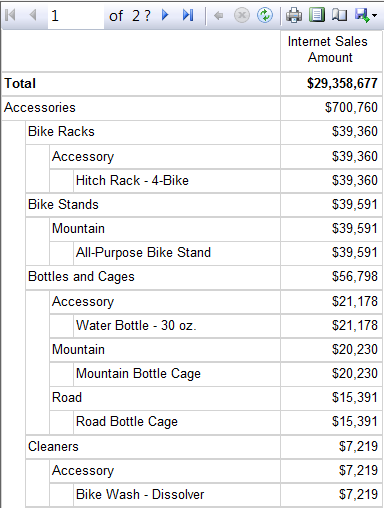Jump to the last report page
This screenshot has width=384, height=508.
(188, 15)
